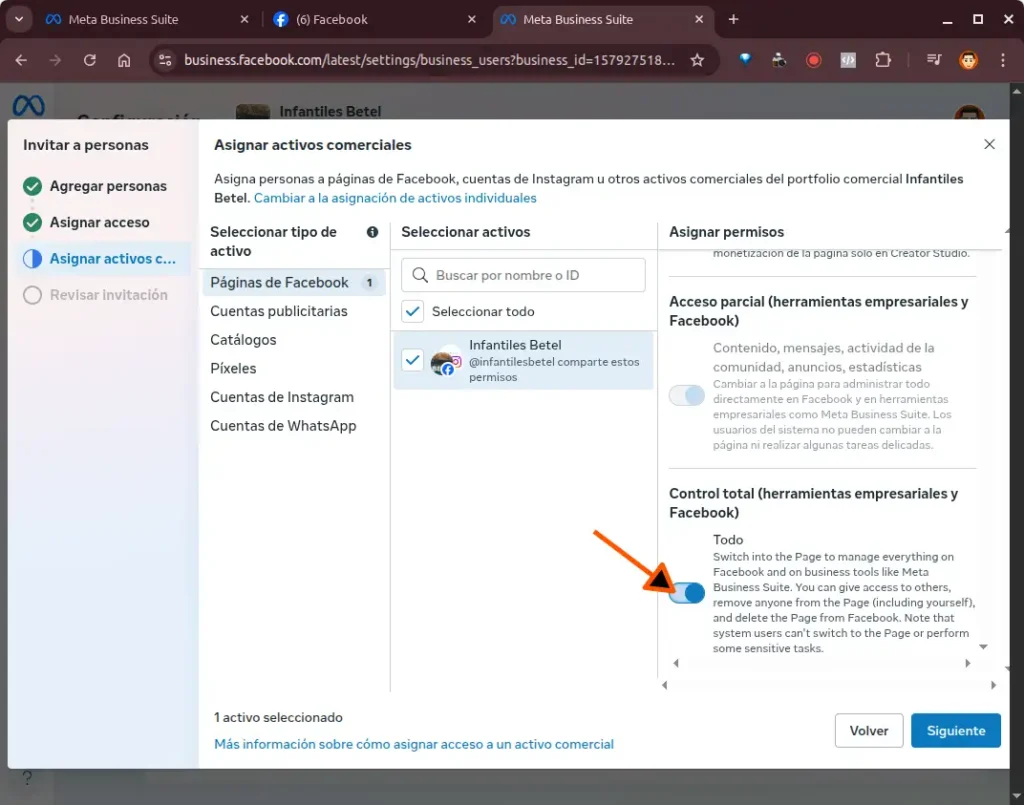
Task: Close the Asignar activos comerciales dialog
Action: [x=989, y=145]
